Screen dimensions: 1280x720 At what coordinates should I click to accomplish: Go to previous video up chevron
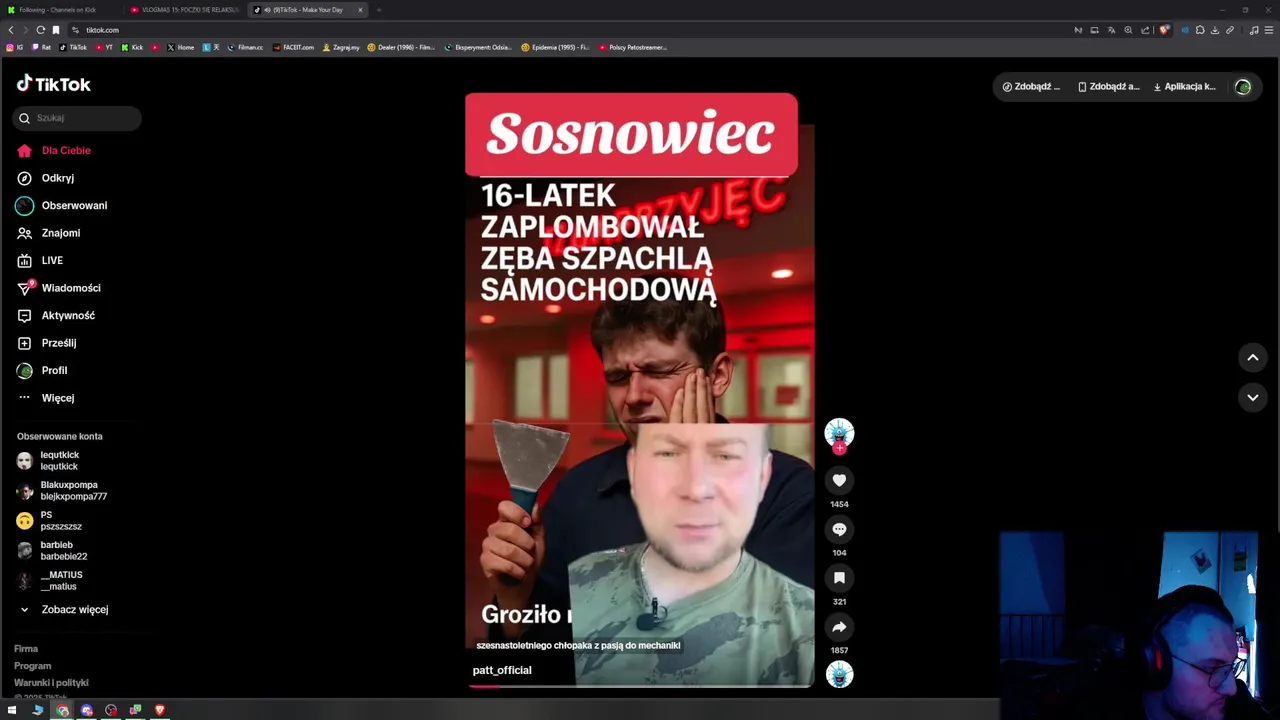pyautogui.click(x=1252, y=357)
